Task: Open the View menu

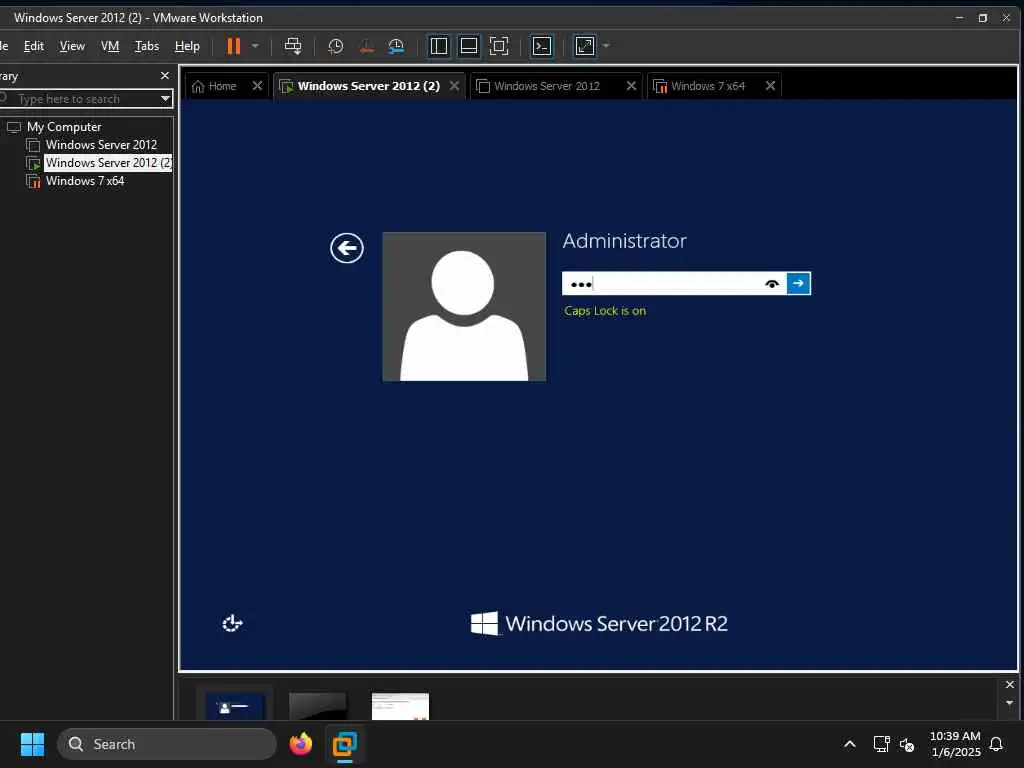Action: pyautogui.click(x=72, y=46)
